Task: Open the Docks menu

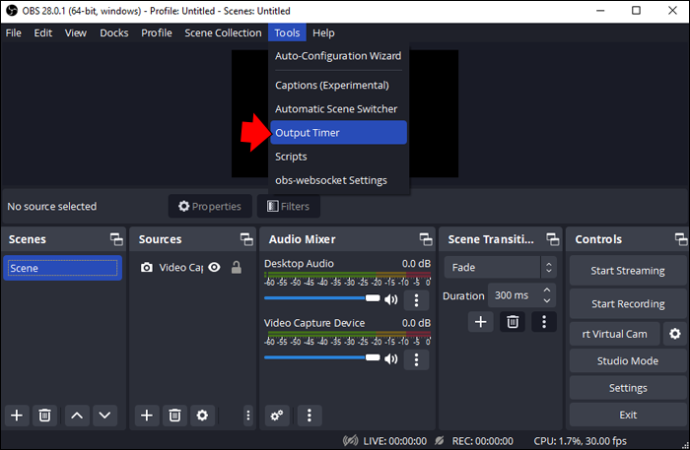Action: point(114,33)
